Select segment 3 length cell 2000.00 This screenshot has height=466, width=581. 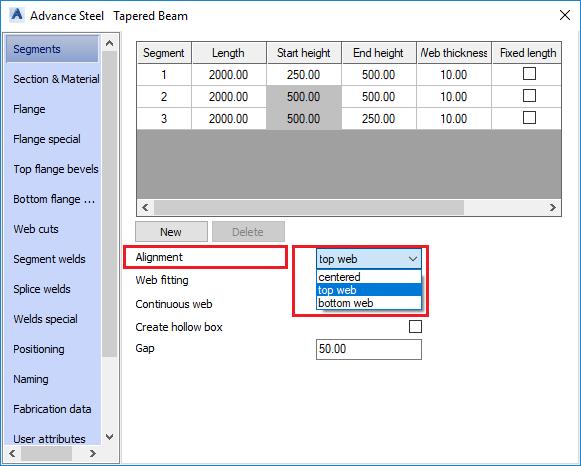[x=229, y=119]
